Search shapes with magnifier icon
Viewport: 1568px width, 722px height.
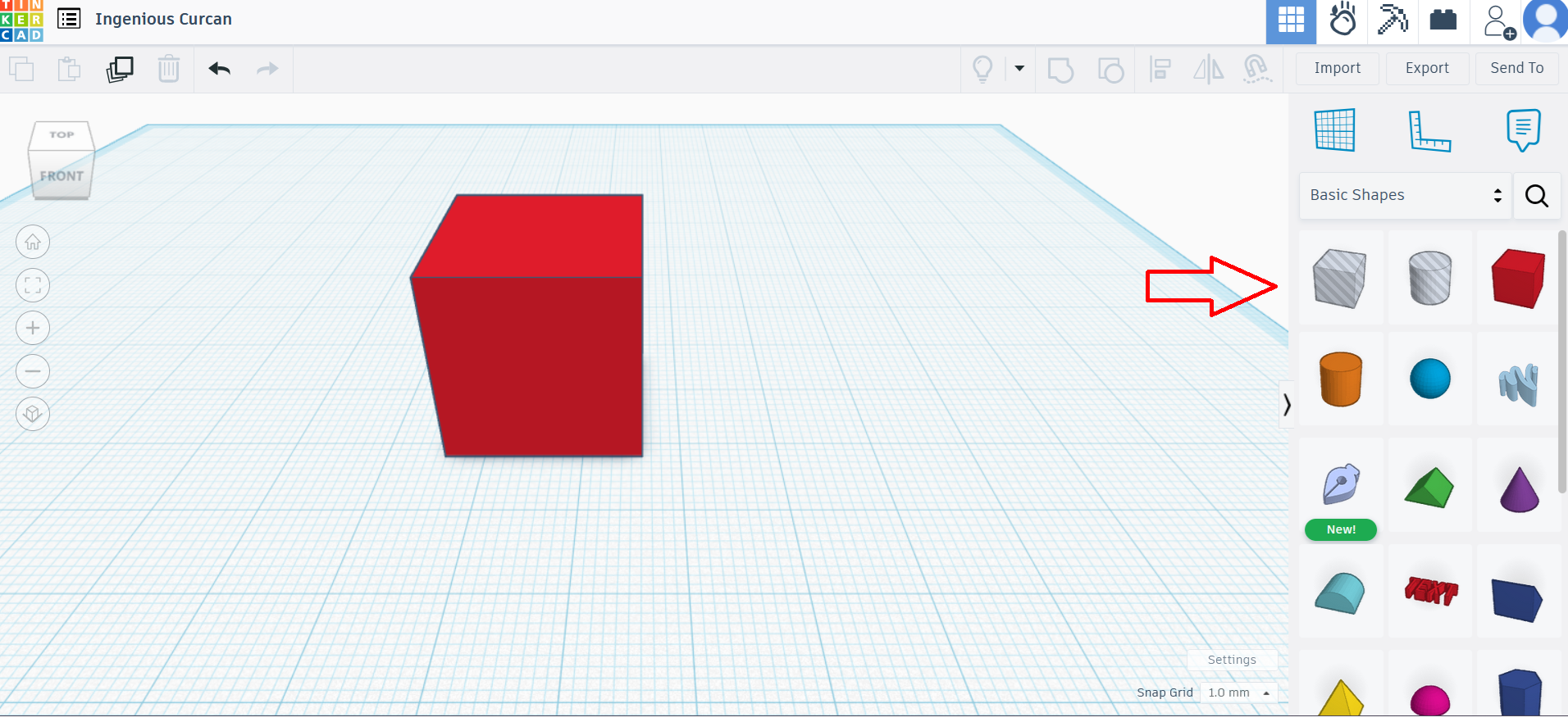(x=1536, y=196)
